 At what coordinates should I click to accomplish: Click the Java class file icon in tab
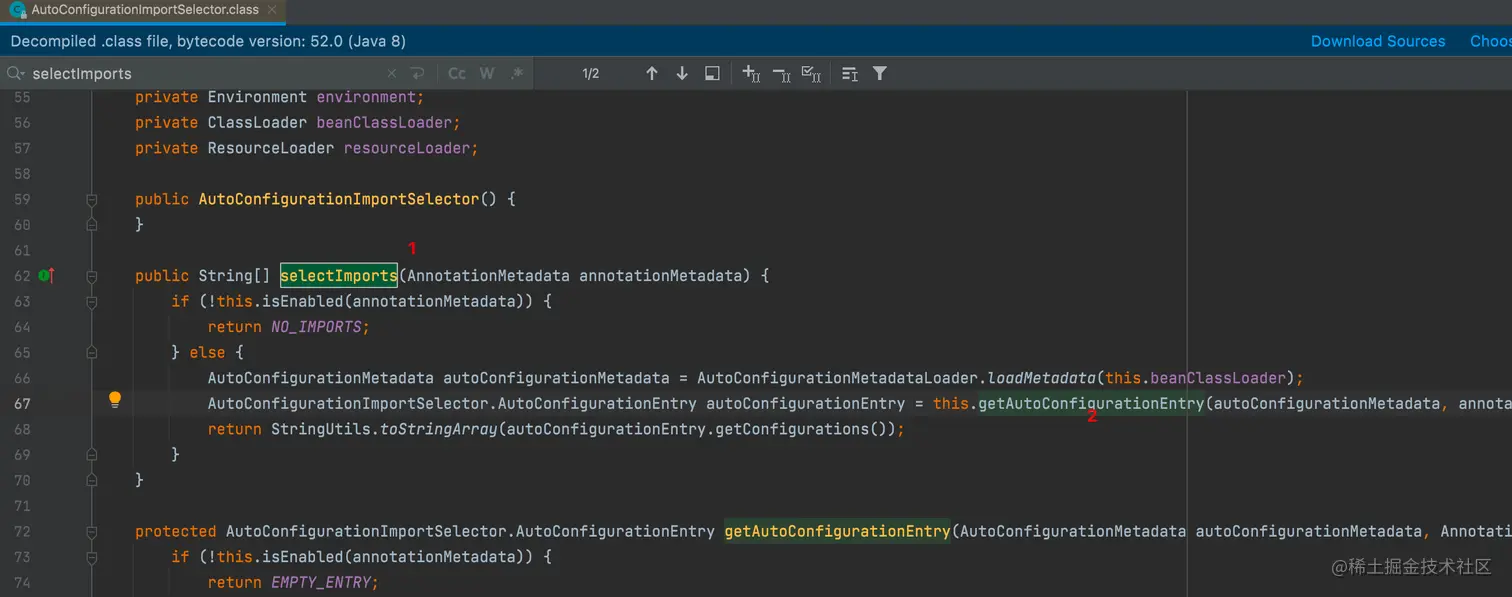(x=17, y=10)
